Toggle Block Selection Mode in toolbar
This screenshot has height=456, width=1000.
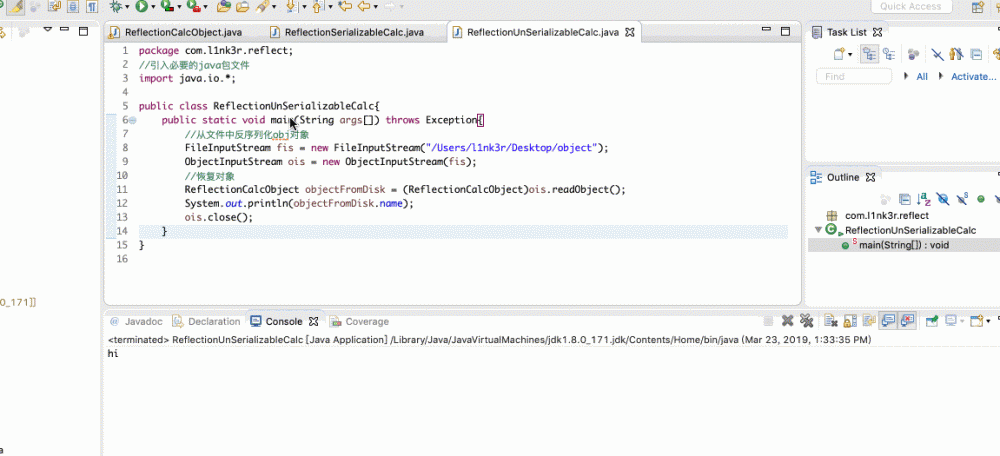point(73,6)
